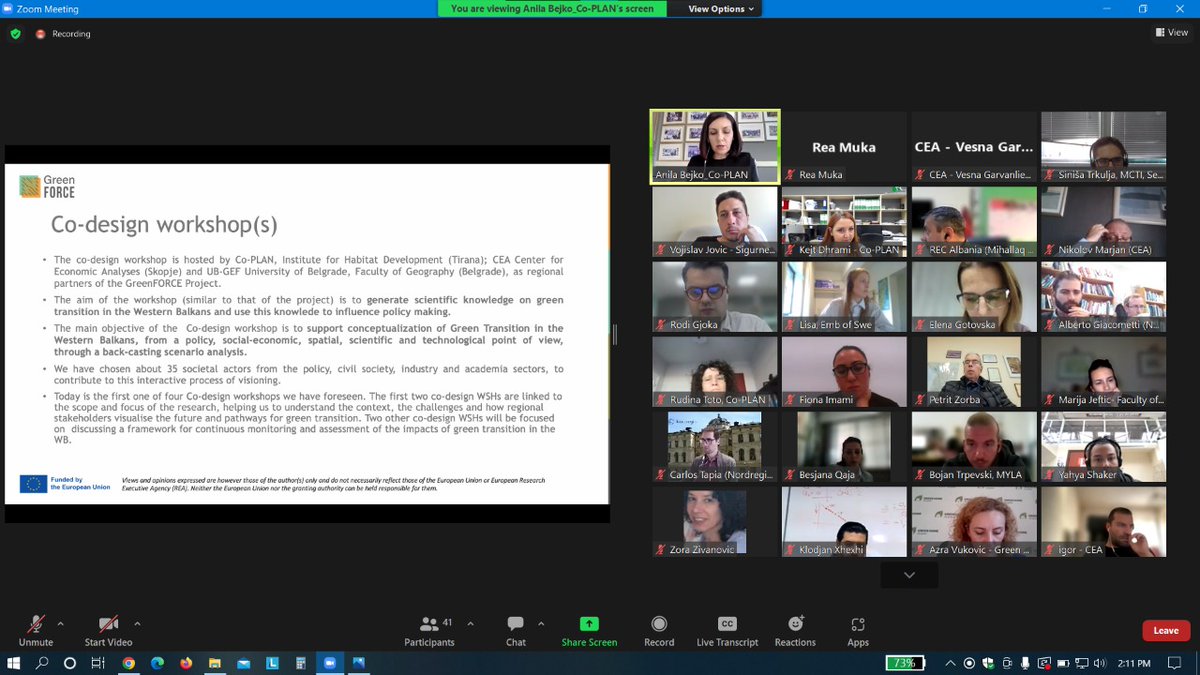This screenshot has height=675, width=1200.
Task: Open Photos app from taskbar
Action: [358, 662]
